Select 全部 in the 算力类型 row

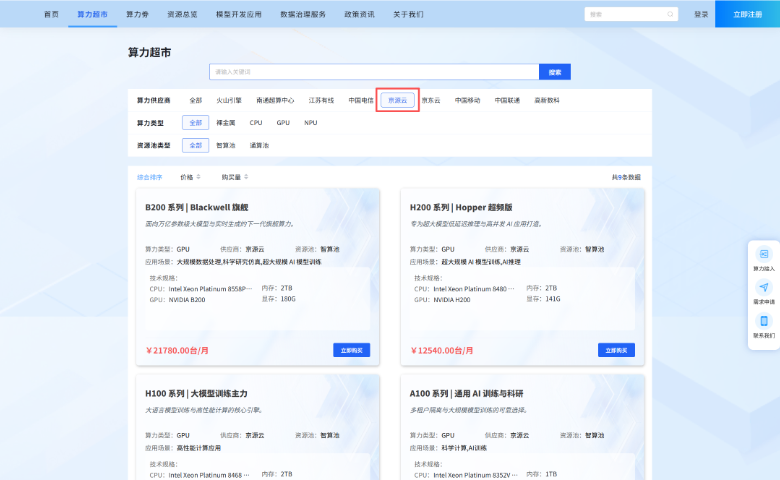[195, 123]
